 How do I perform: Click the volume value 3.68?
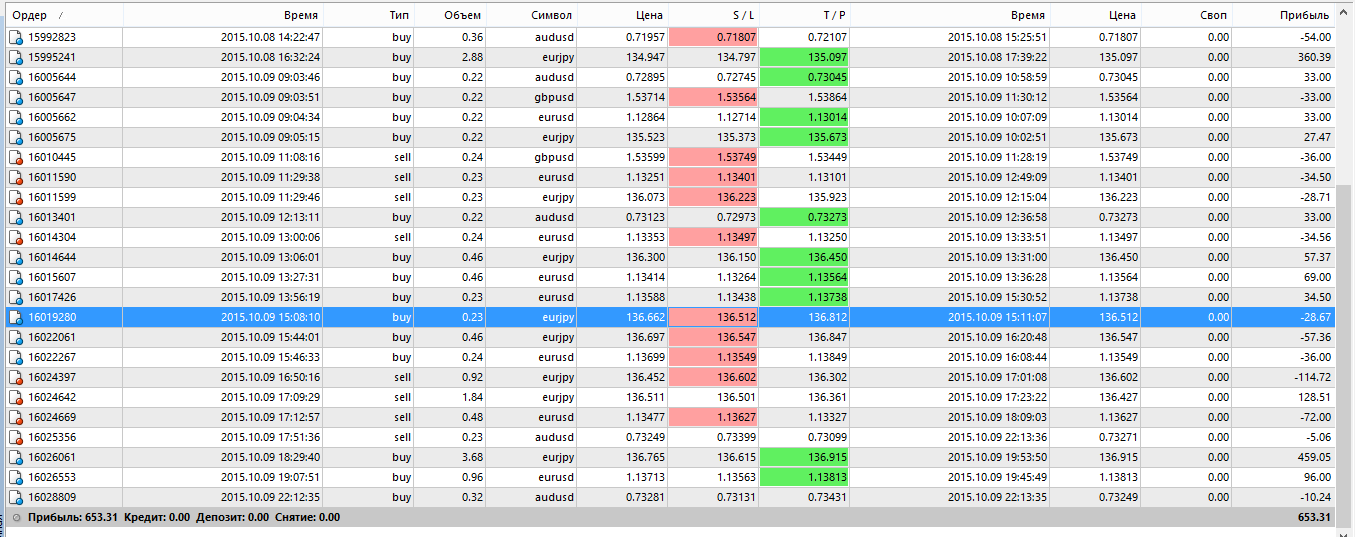click(473, 457)
